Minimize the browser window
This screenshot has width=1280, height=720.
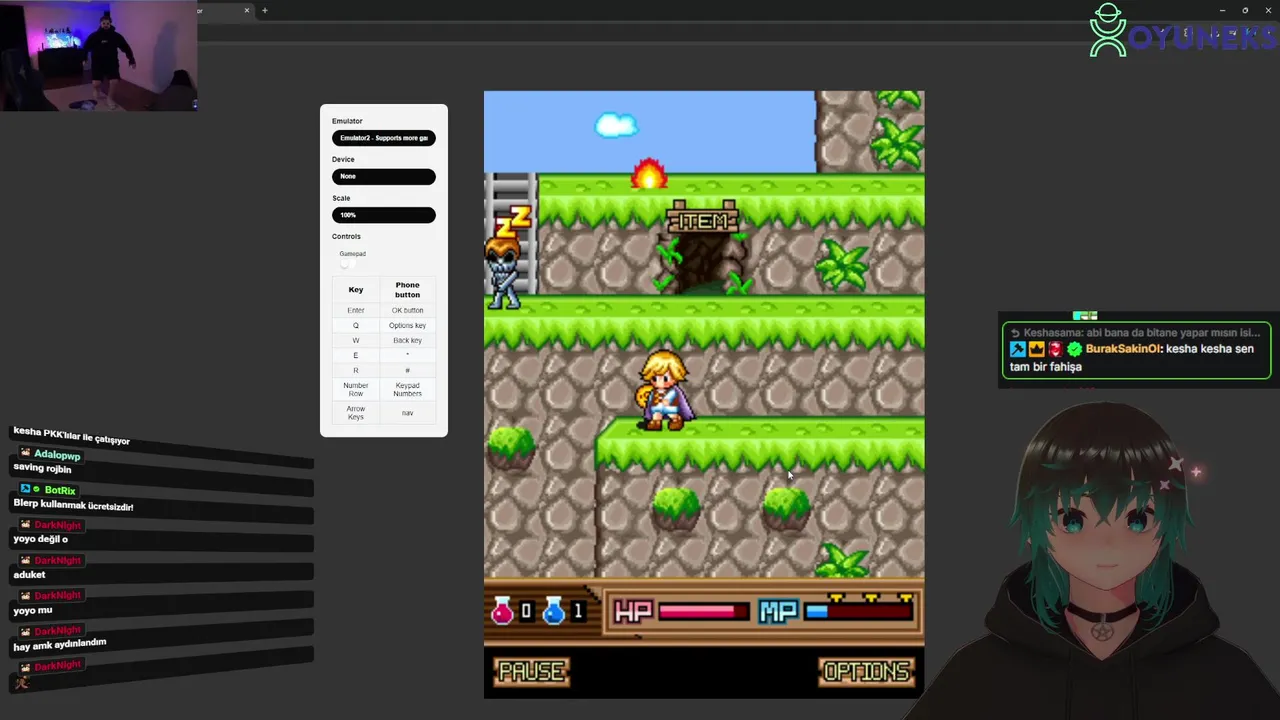click(1222, 10)
